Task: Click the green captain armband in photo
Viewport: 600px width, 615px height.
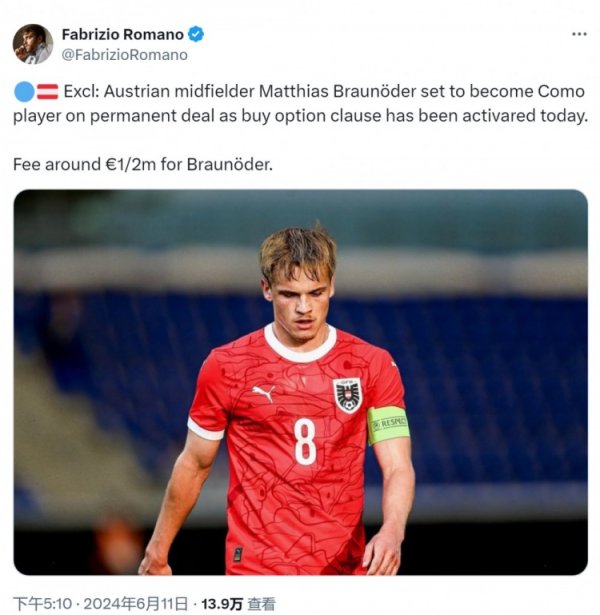Action: (388, 426)
